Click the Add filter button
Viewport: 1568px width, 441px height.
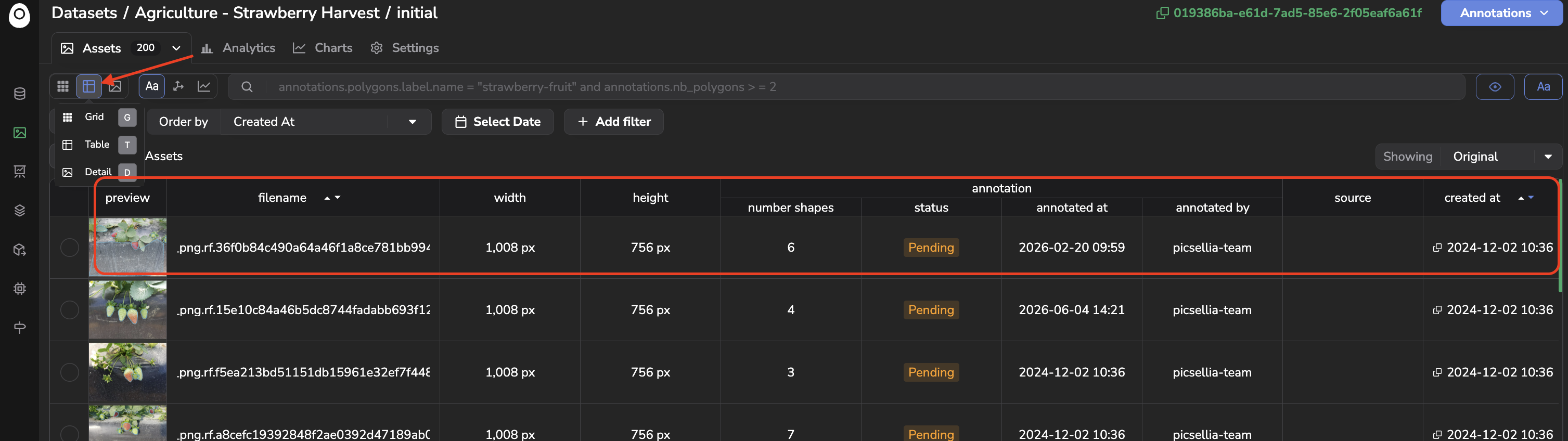pos(613,122)
